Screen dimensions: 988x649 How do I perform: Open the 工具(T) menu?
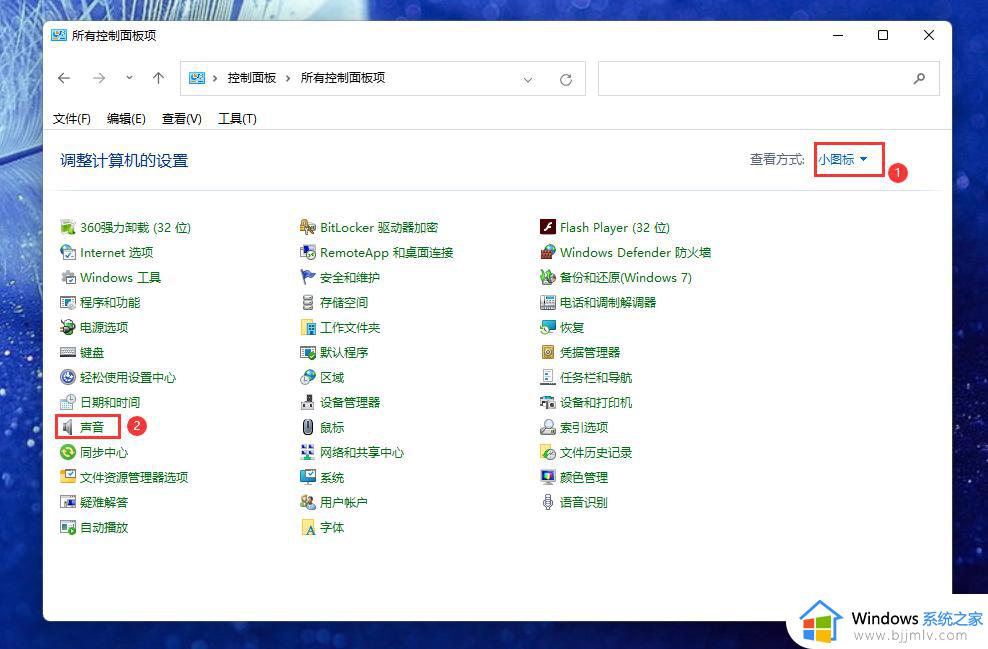[x=237, y=118]
